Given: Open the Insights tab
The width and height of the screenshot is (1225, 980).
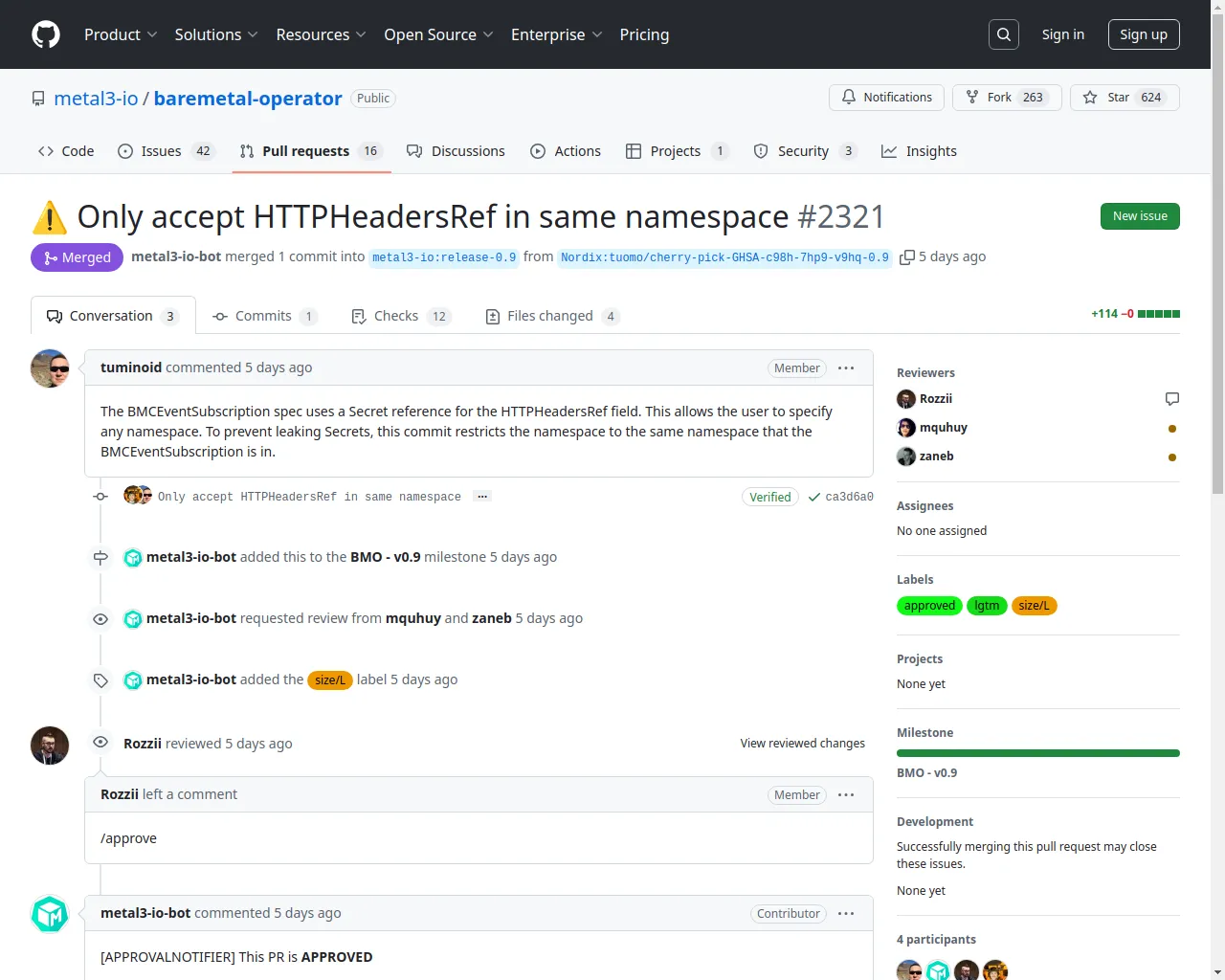Looking at the screenshot, I should [919, 151].
